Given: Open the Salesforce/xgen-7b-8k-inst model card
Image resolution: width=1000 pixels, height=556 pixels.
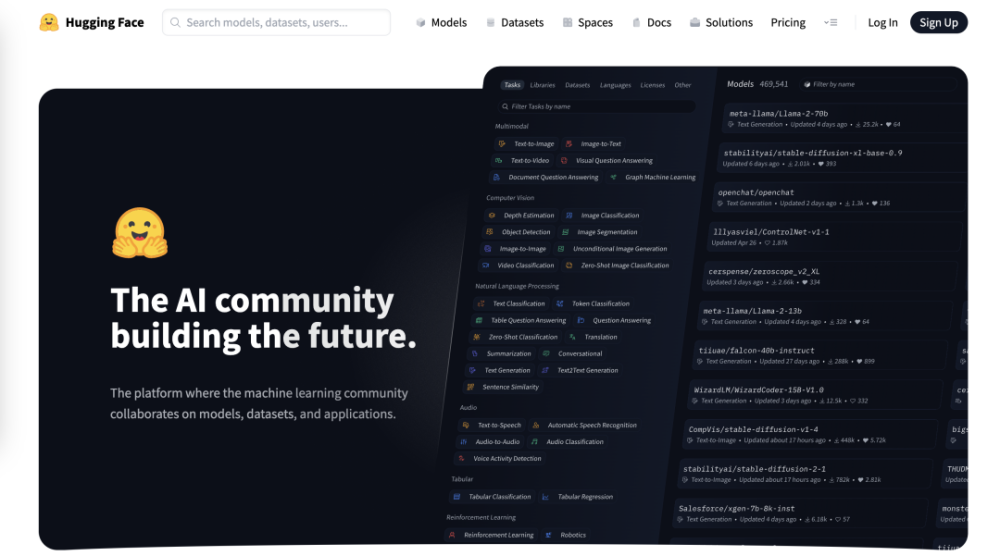Looking at the screenshot, I should pyautogui.click(x=799, y=514).
